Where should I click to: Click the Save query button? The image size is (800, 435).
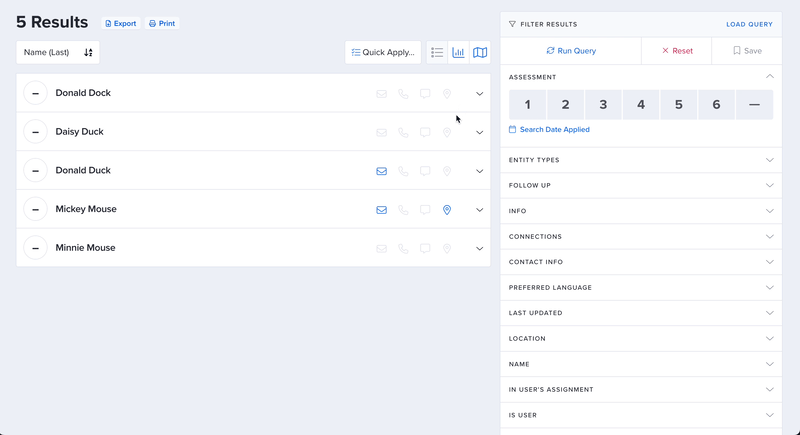tap(747, 51)
